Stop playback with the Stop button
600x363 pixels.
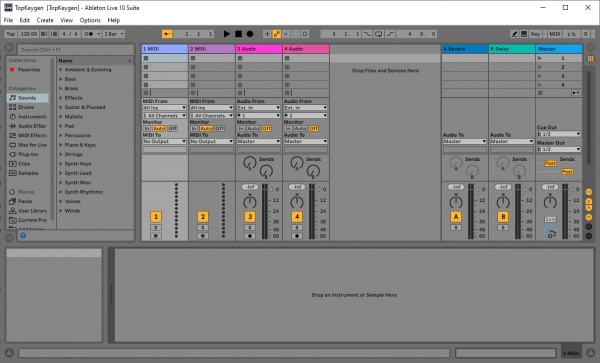pos(238,34)
